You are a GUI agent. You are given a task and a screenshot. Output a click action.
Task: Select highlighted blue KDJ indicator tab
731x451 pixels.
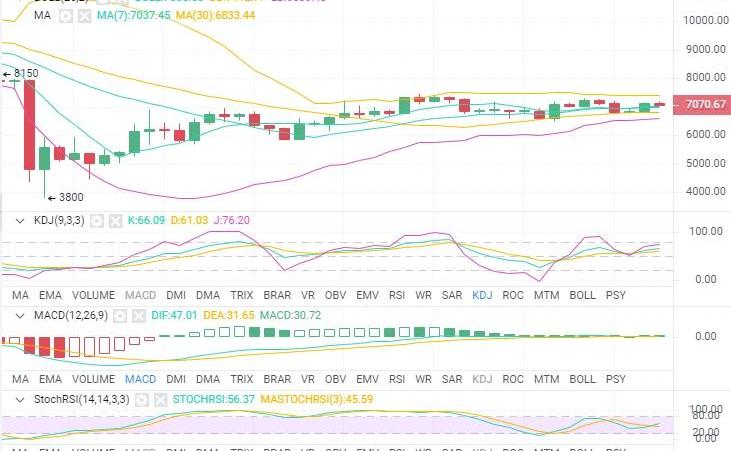click(x=482, y=295)
